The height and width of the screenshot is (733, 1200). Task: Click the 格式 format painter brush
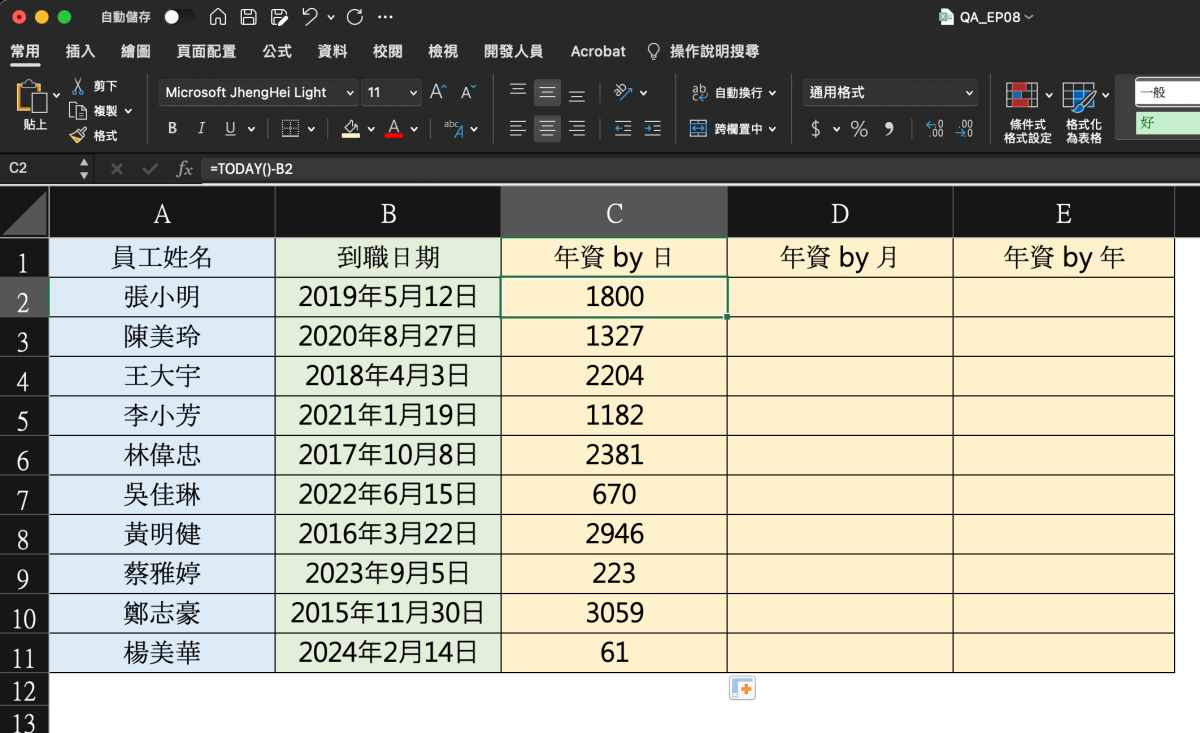93,135
